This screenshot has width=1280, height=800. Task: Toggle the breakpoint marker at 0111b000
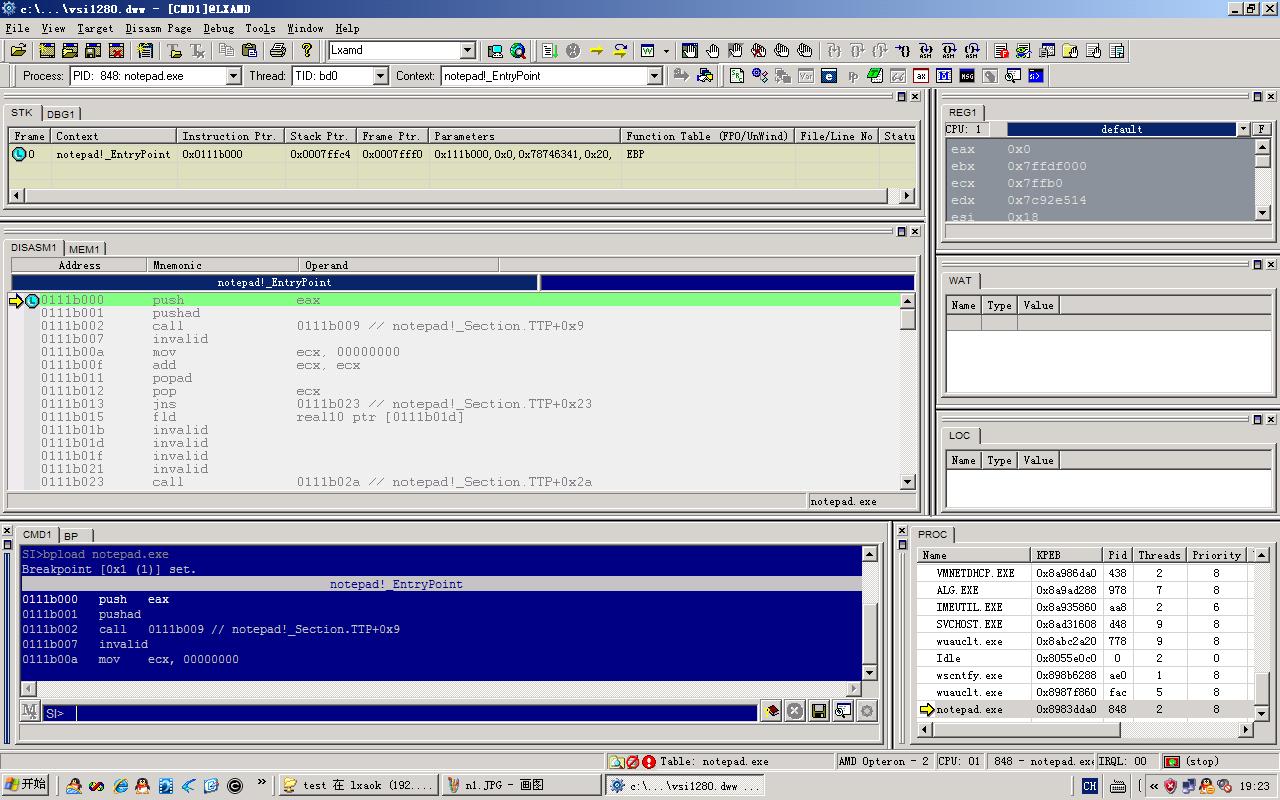[x=32, y=301]
